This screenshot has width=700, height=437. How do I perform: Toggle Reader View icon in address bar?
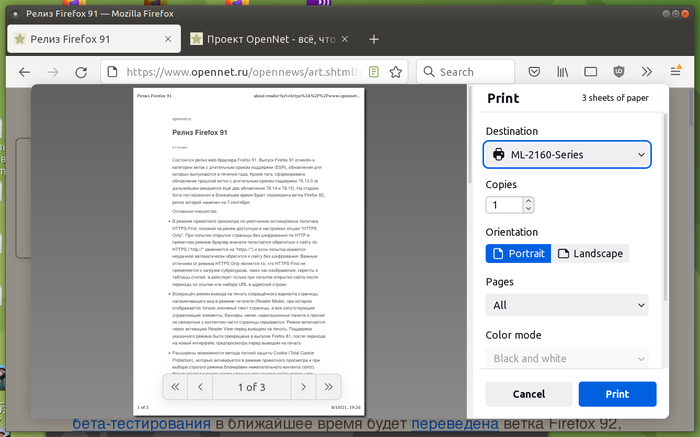point(374,72)
